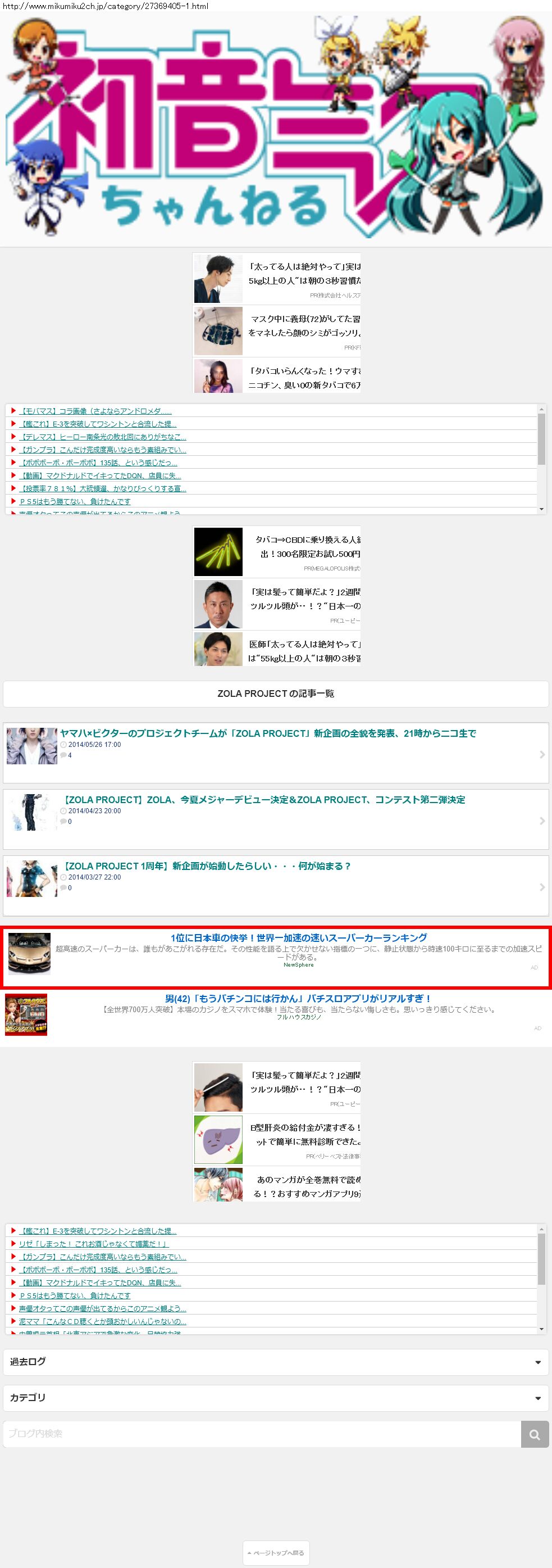552x1568 pixels.
Task: Open the スーパーカーランキング ad headline
Action: point(299,938)
